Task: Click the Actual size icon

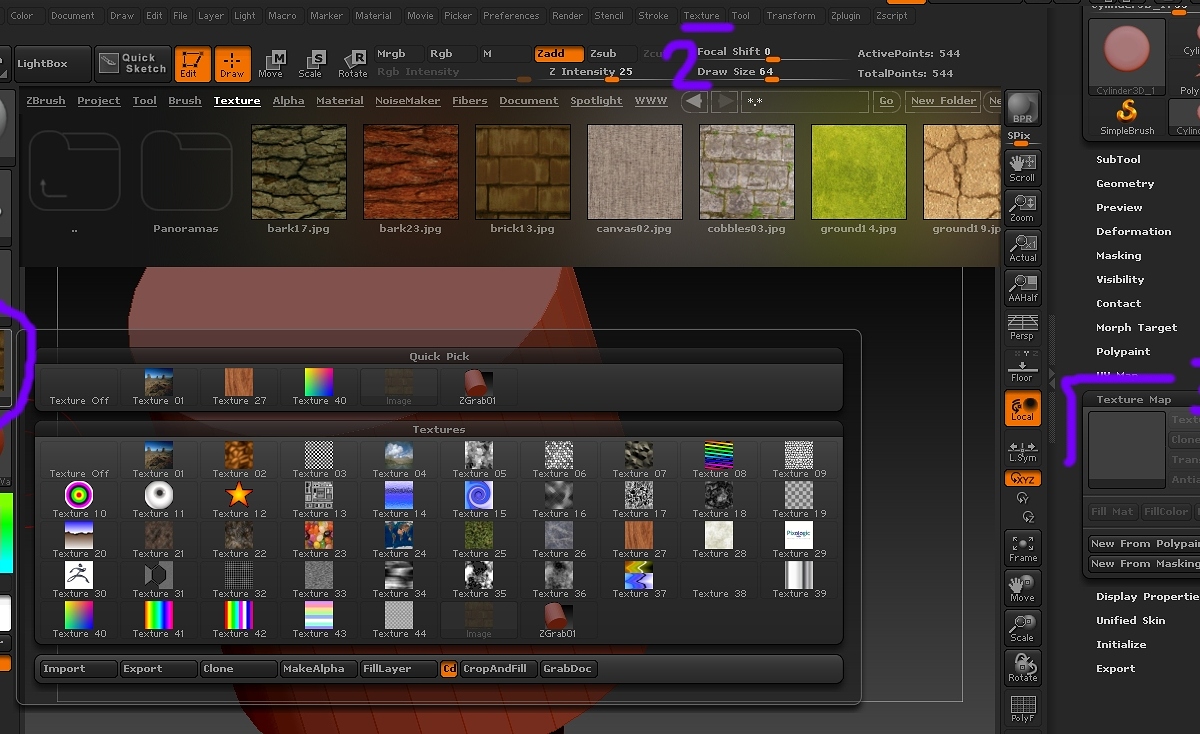Action: [1022, 247]
